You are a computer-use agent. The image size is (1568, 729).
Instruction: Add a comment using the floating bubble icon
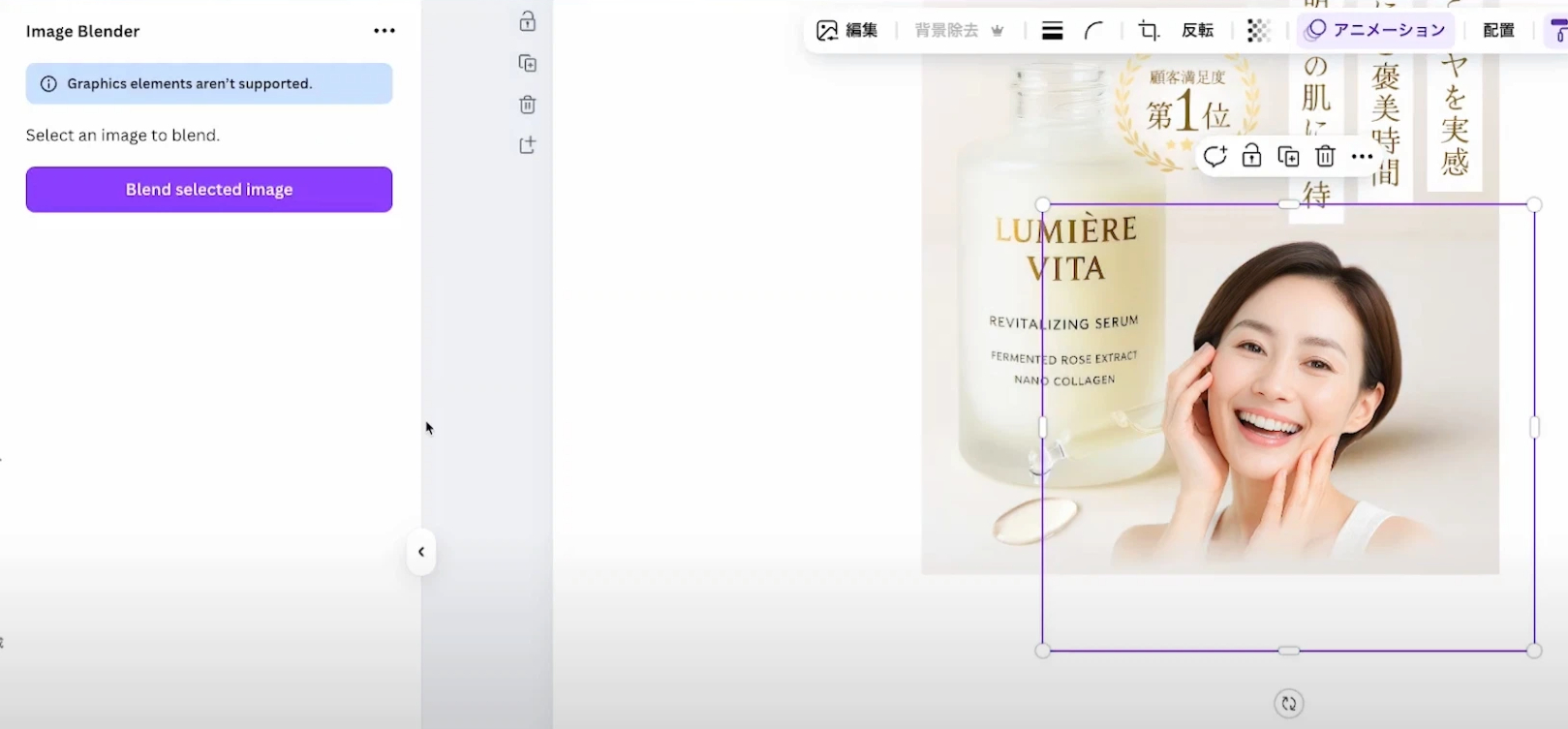(x=1214, y=156)
